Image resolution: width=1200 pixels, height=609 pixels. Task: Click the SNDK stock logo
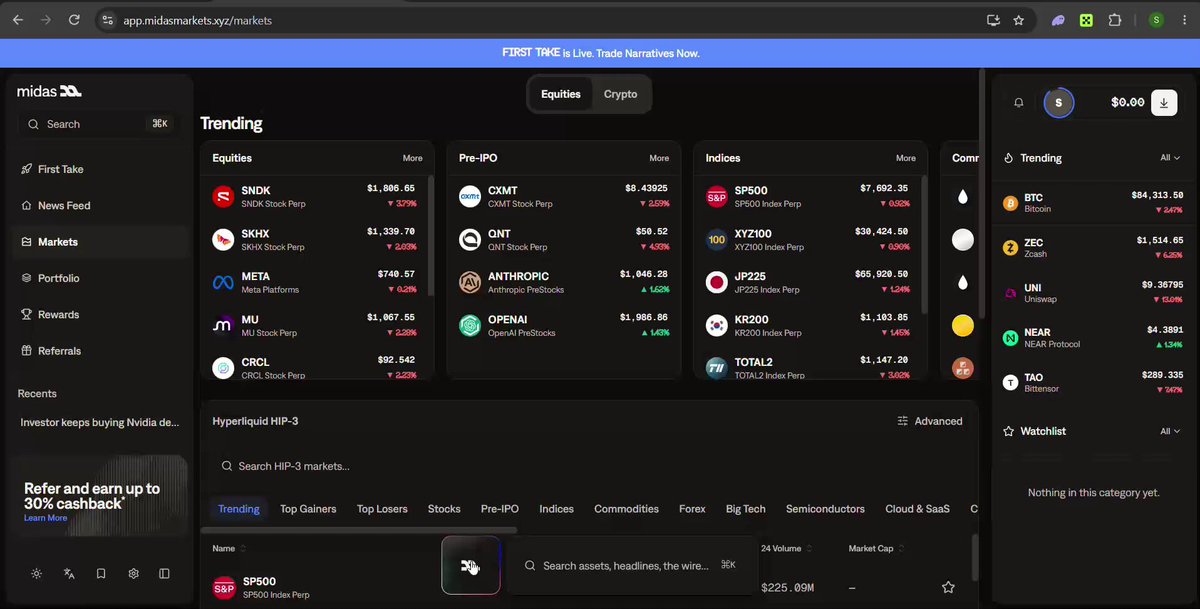[223, 196]
